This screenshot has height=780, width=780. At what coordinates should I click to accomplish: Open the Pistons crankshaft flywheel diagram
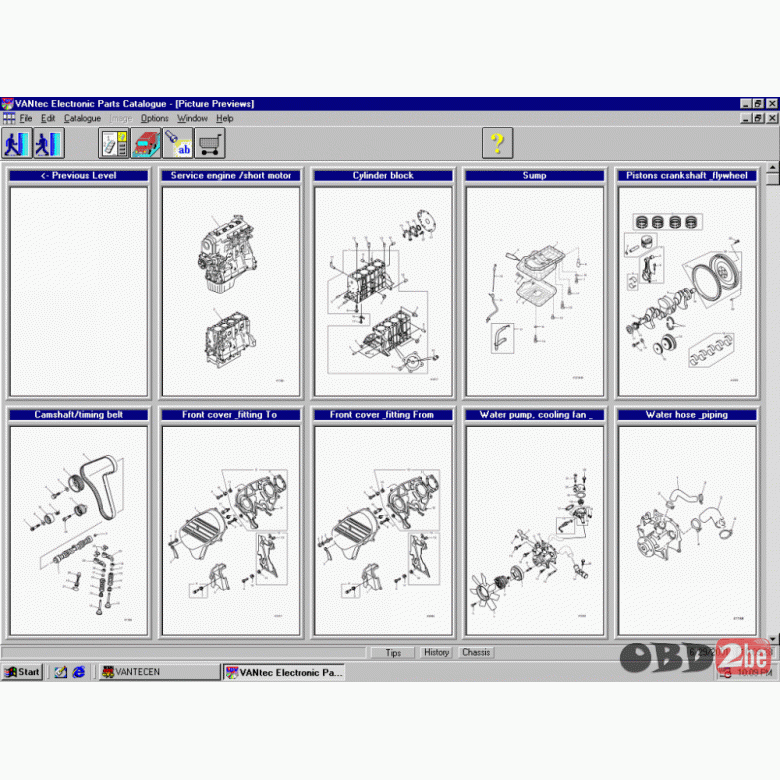[687, 292]
